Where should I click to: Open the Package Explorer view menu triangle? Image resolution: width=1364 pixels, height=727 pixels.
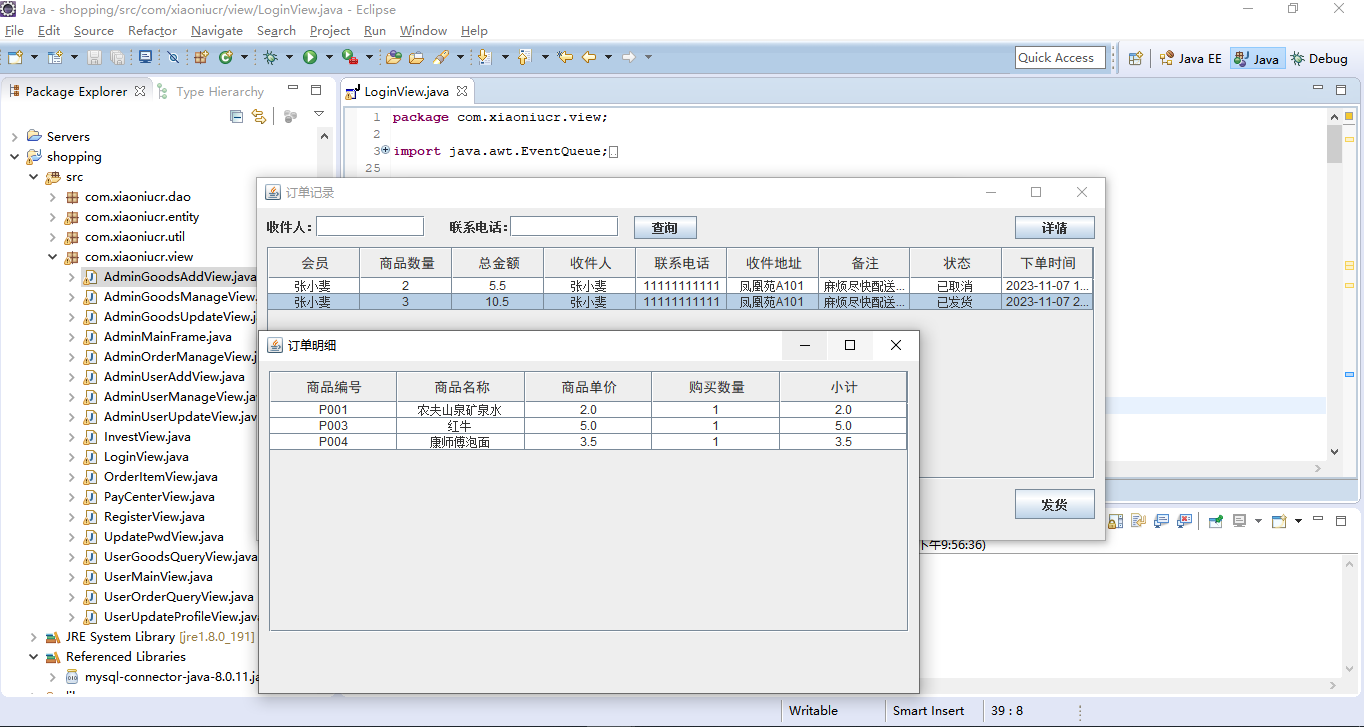point(319,114)
